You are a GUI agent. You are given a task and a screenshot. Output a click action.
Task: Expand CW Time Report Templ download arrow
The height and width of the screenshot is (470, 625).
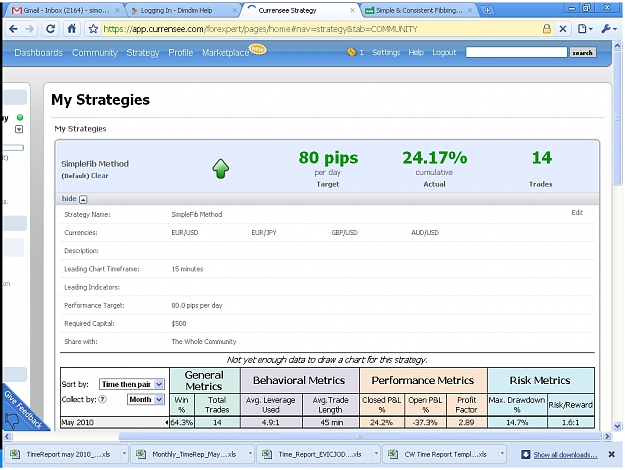pyautogui.click(x=502, y=454)
